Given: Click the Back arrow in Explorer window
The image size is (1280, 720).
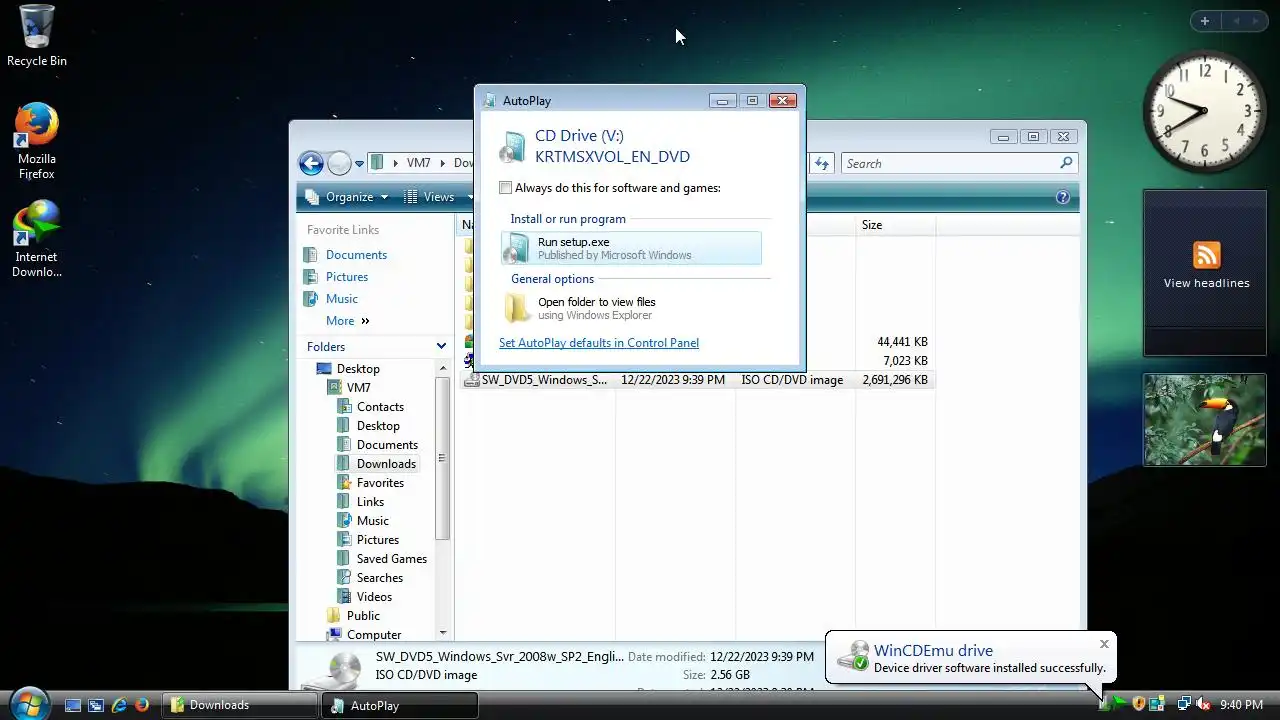Looking at the screenshot, I should pyautogui.click(x=311, y=164).
